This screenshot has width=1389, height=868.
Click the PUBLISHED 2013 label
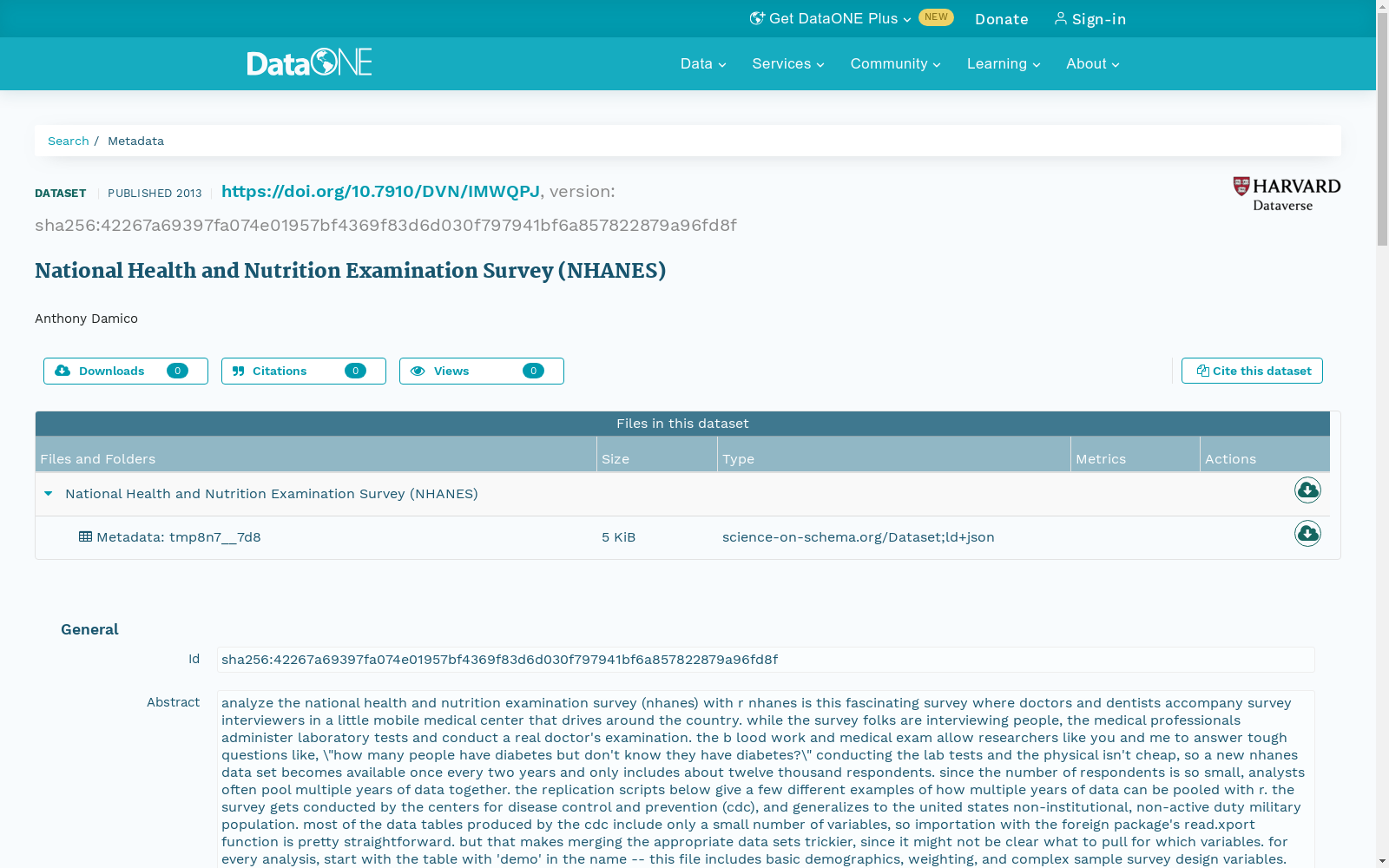[x=155, y=194]
